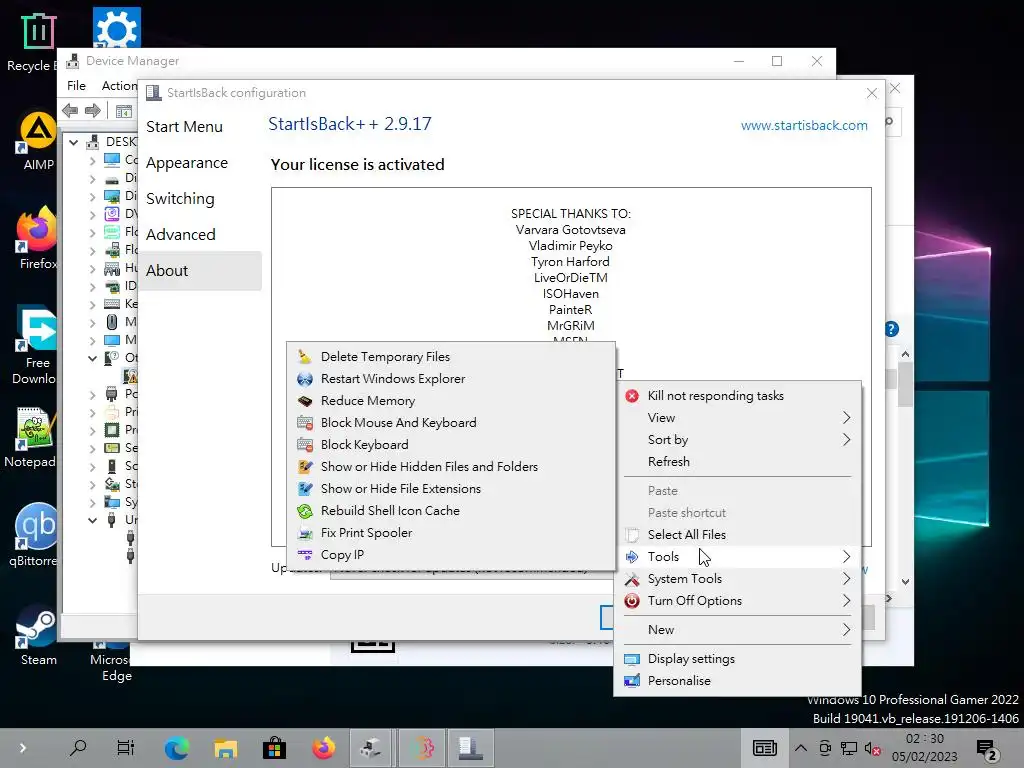1024x768 pixels.
Task: Click the scrollbar up arrow at right edge
Action: coord(905,354)
